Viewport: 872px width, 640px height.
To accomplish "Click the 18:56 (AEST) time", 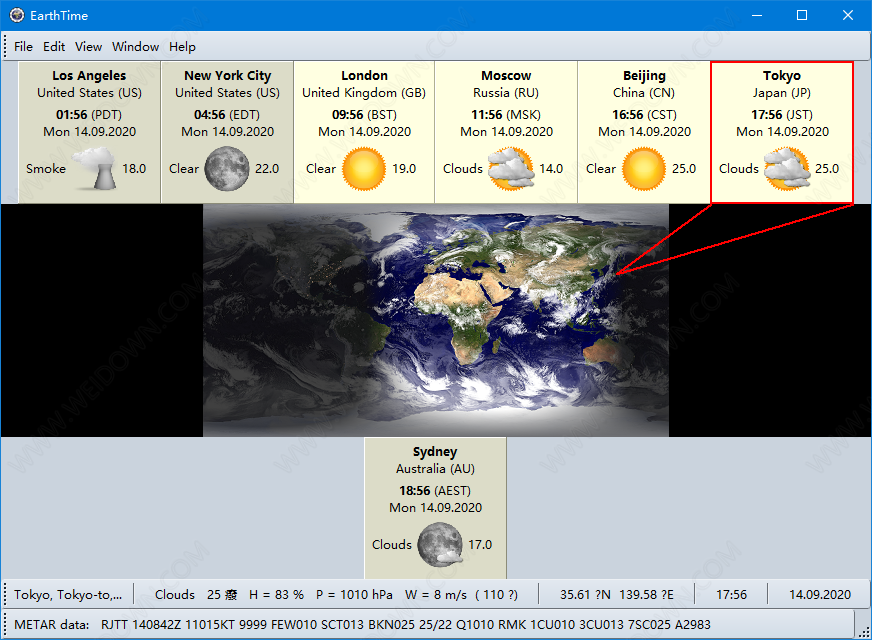I will coord(435,490).
